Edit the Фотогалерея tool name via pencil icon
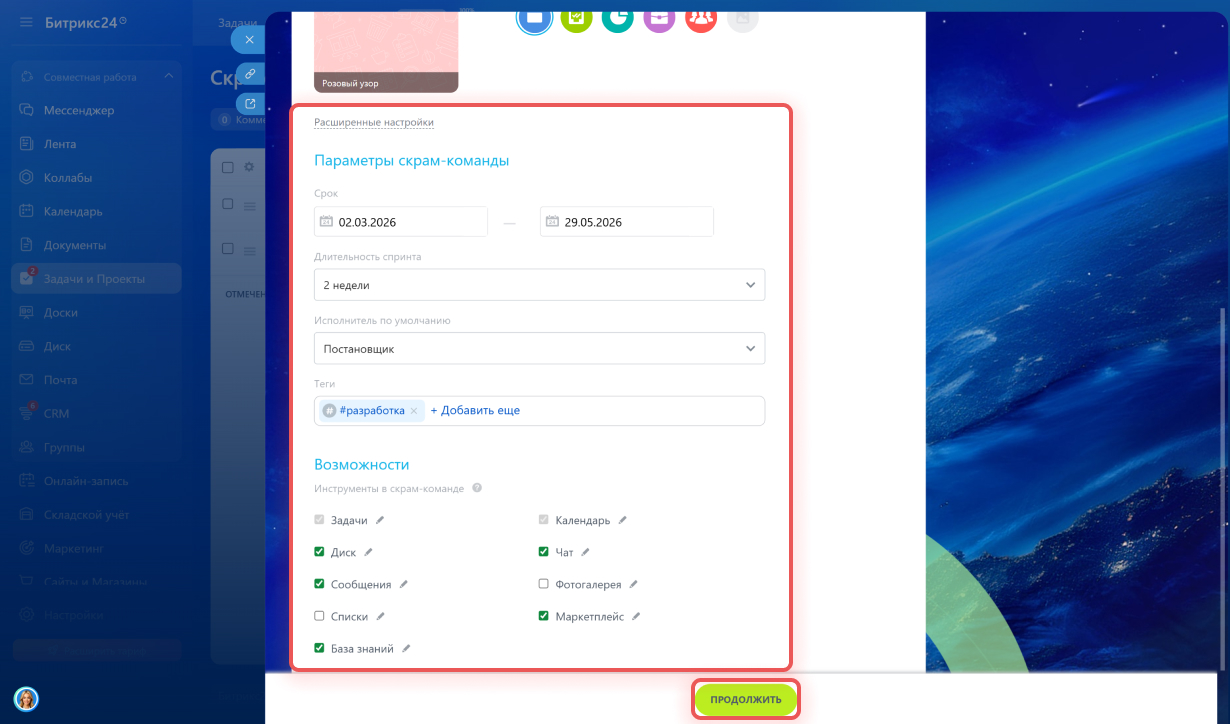 pos(633,584)
